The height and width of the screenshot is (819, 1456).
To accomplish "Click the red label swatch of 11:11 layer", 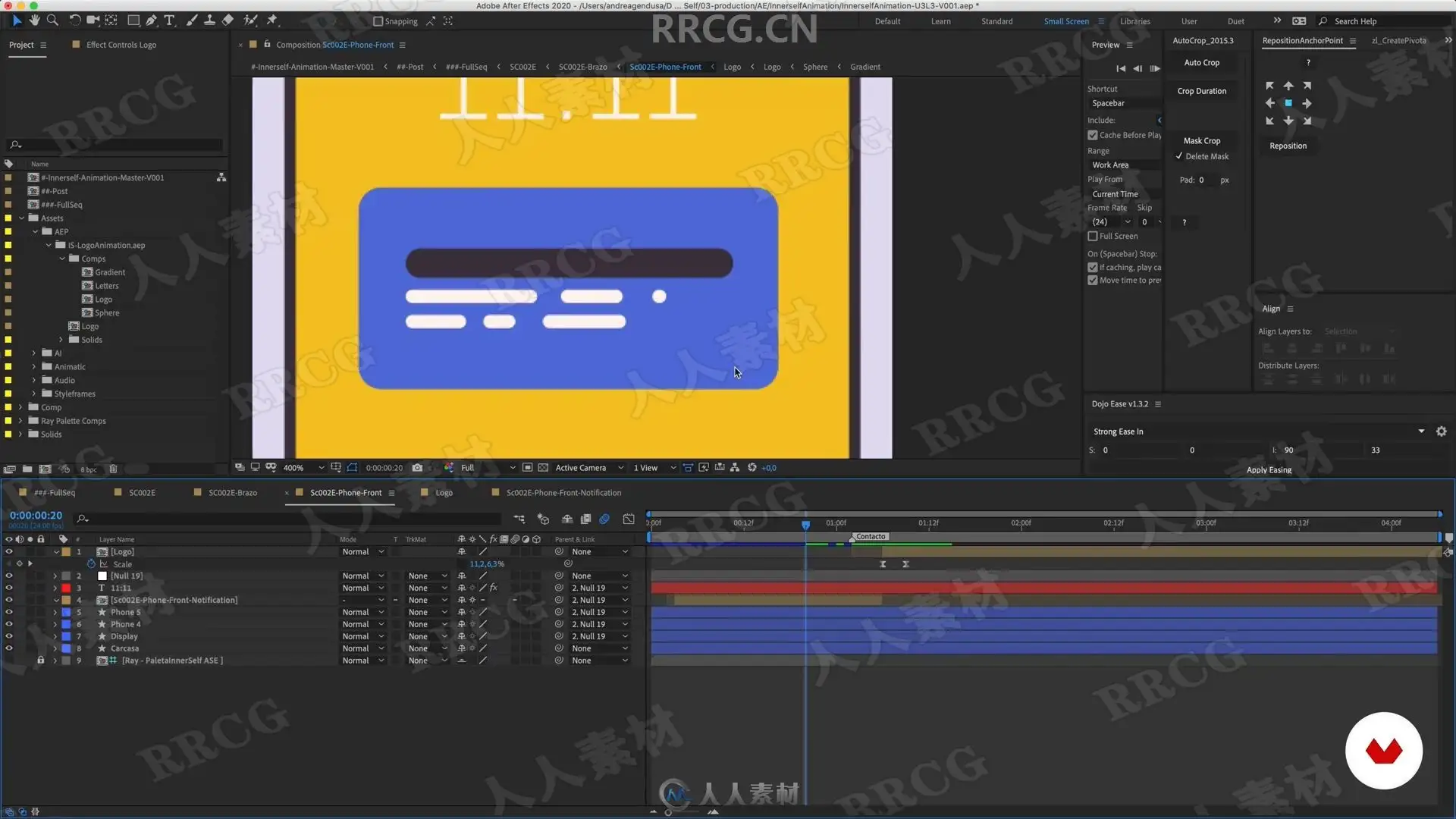I will pos(66,588).
